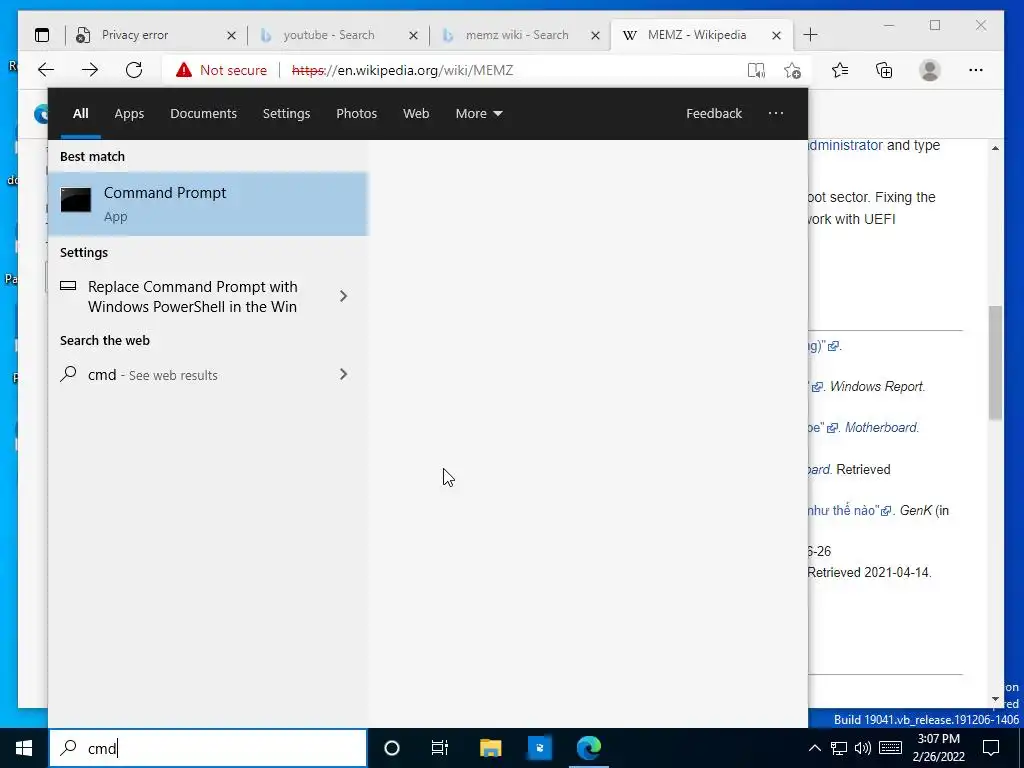Open the Motherboard external link icon

(x=832, y=428)
